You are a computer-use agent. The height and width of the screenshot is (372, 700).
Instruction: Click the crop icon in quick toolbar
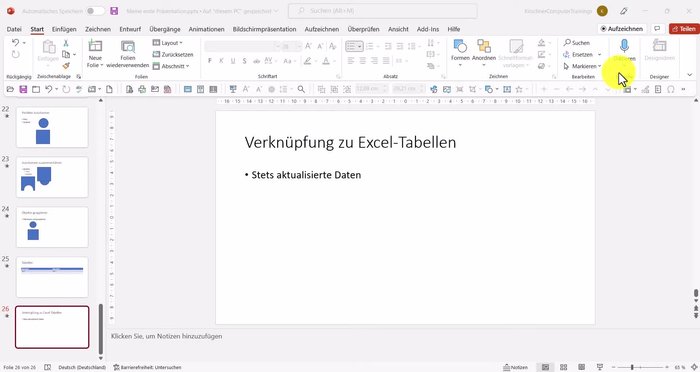472,89
